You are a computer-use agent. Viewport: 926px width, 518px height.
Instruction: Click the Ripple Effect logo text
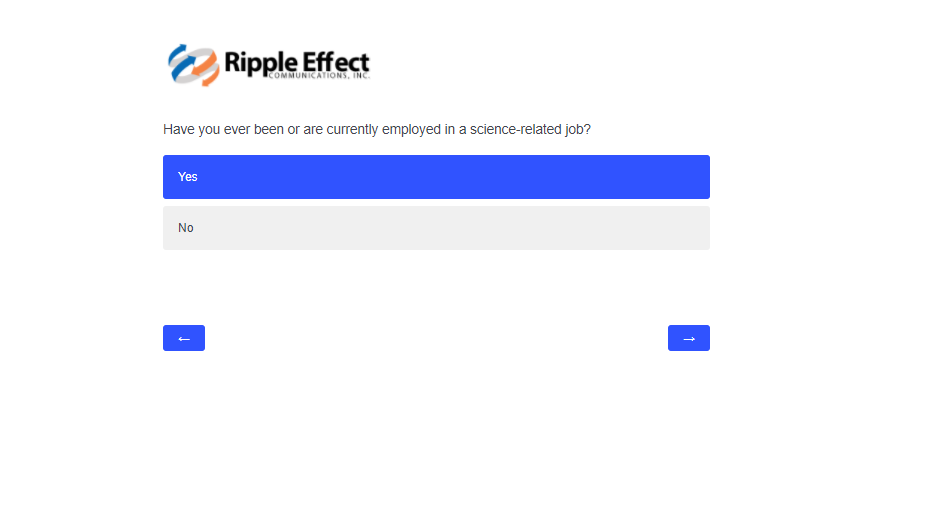tap(297, 62)
